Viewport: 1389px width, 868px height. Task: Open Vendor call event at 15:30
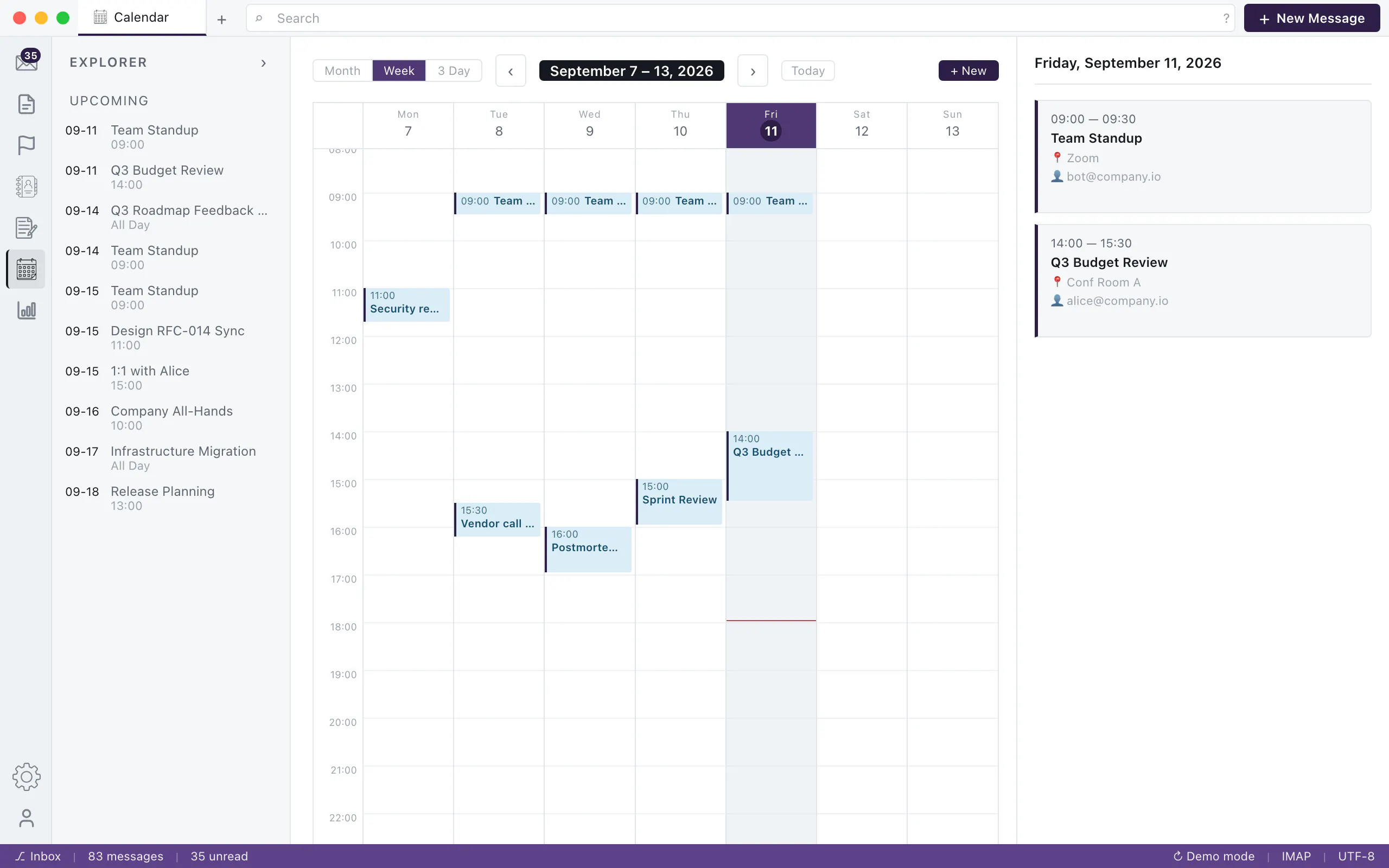(x=498, y=519)
